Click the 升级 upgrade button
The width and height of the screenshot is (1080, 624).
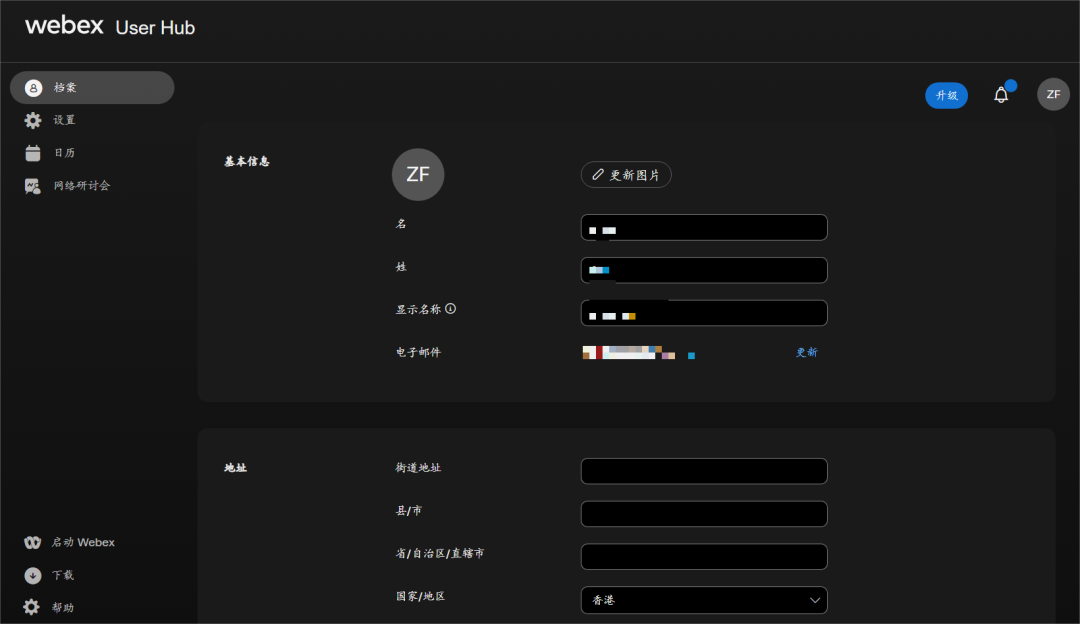point(946,94)
